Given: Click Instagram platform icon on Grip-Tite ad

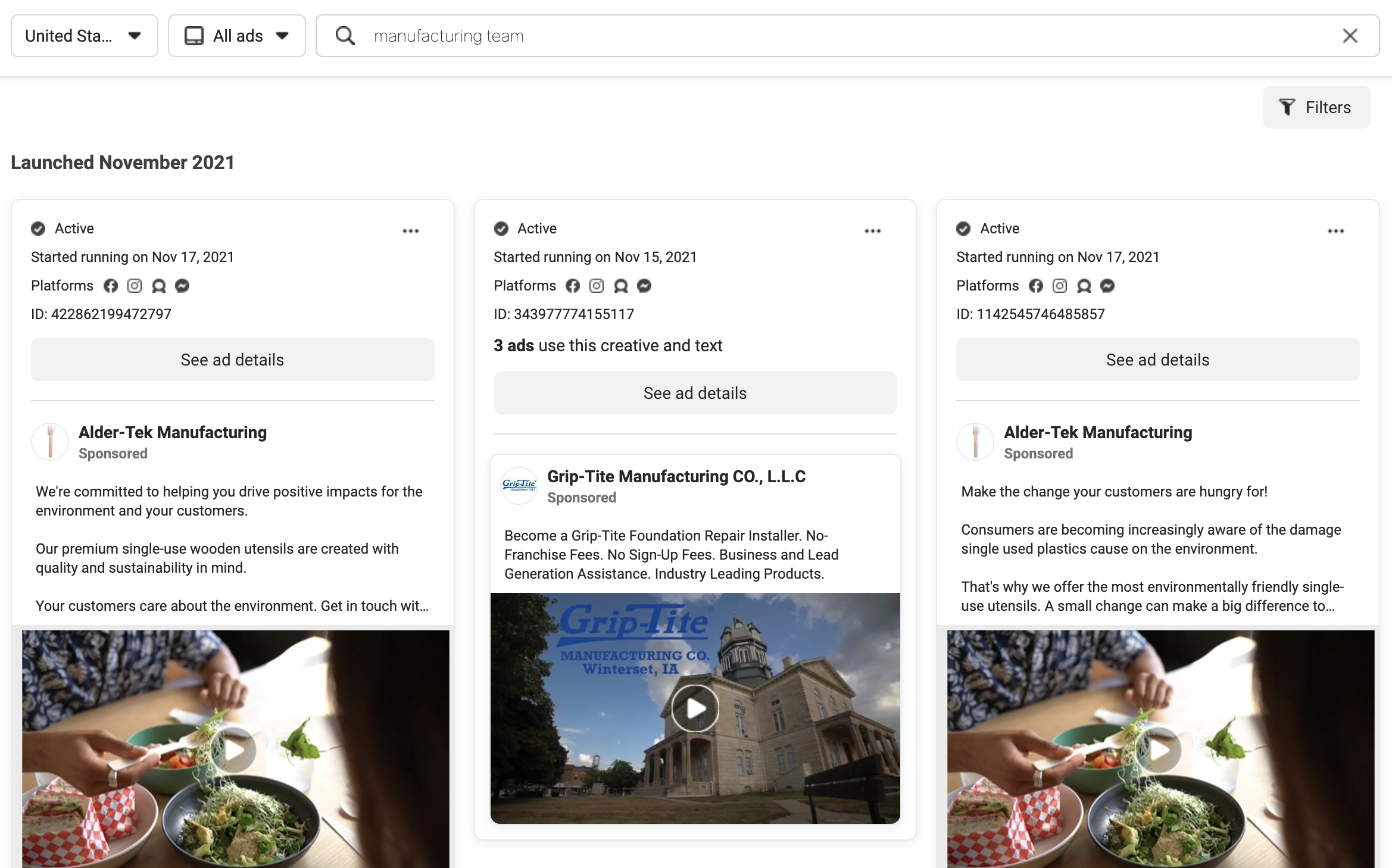Looking at the screenshot, I should point(597,286).
